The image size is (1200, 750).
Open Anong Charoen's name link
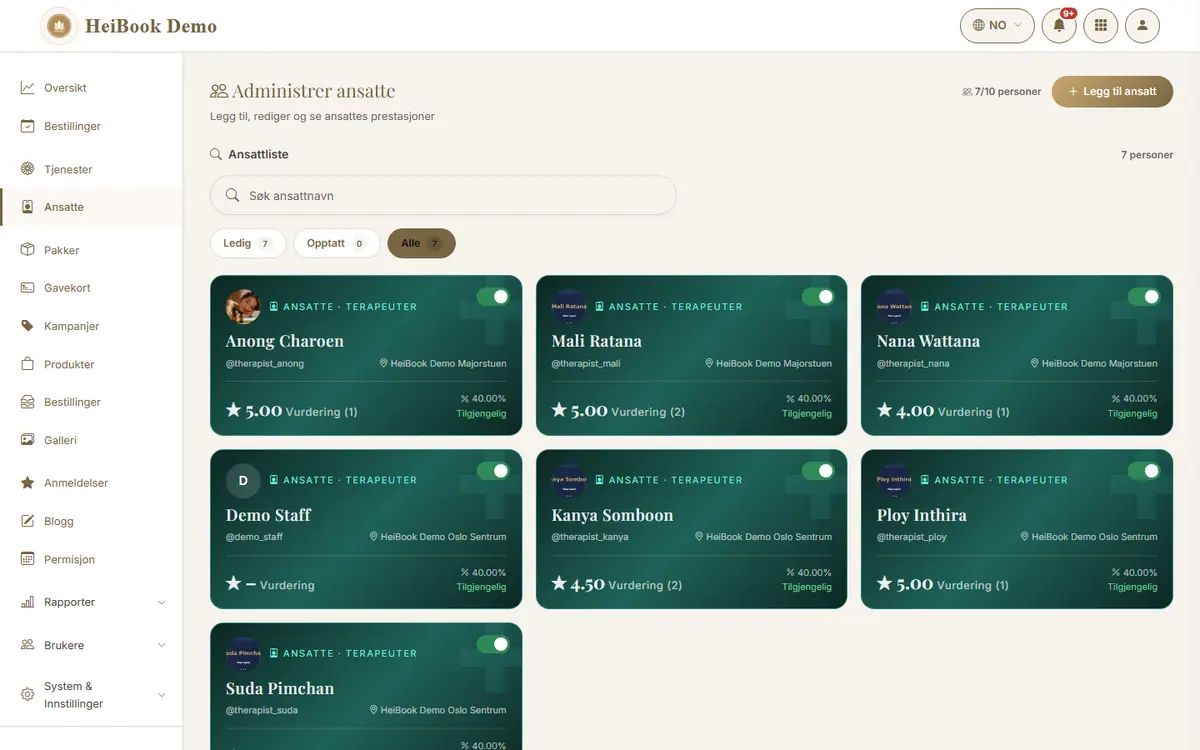coord(285,341)
